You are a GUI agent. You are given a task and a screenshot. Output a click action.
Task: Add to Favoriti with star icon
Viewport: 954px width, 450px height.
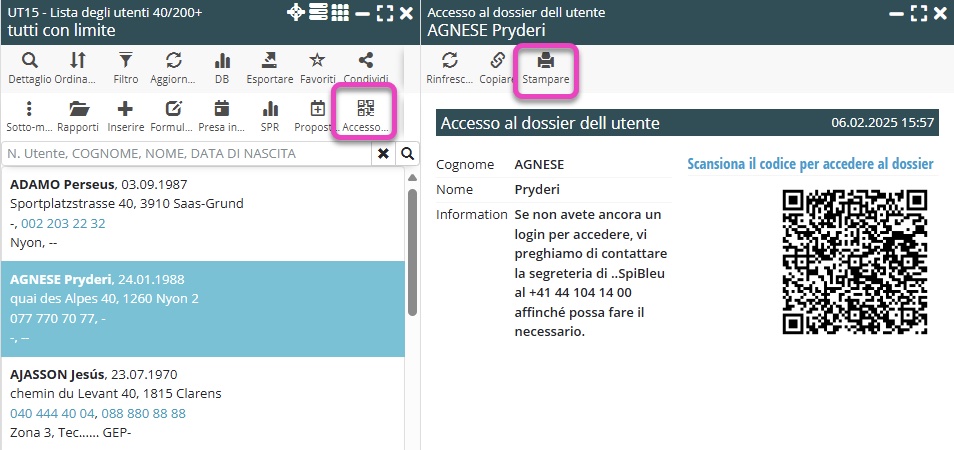tap(317, 68)
